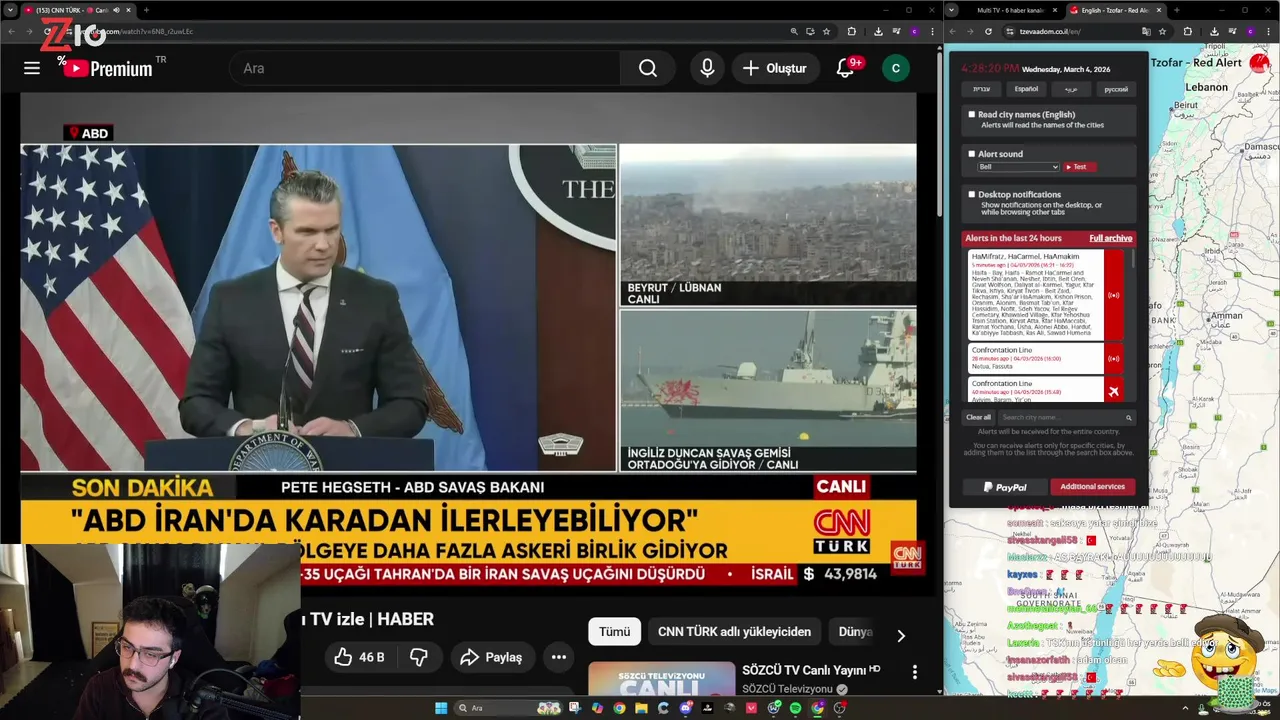
Task: Open downloads icon in Tzofar window
Action: tap(1213, 31)
